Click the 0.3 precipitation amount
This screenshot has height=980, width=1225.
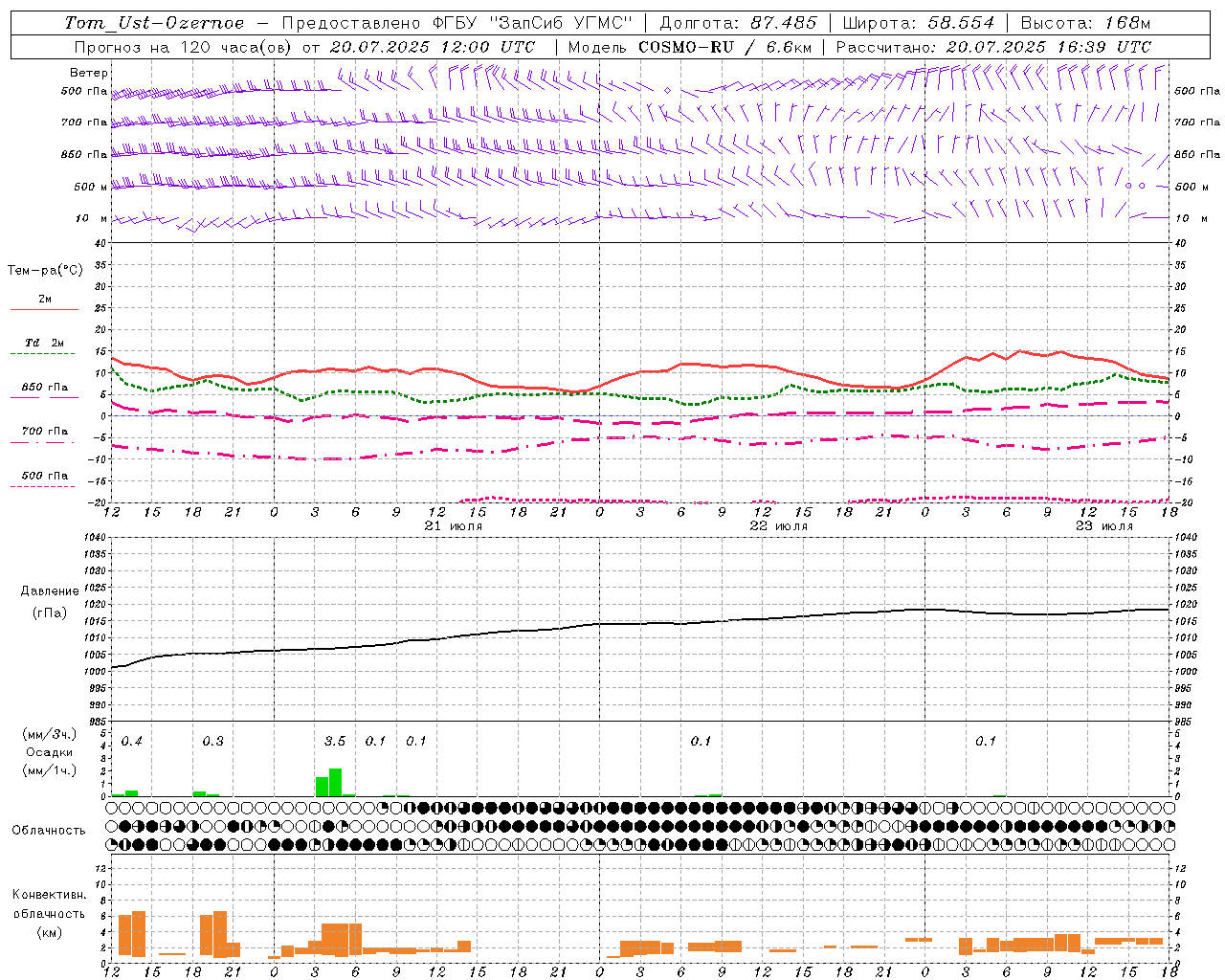[x=212, y=742]
